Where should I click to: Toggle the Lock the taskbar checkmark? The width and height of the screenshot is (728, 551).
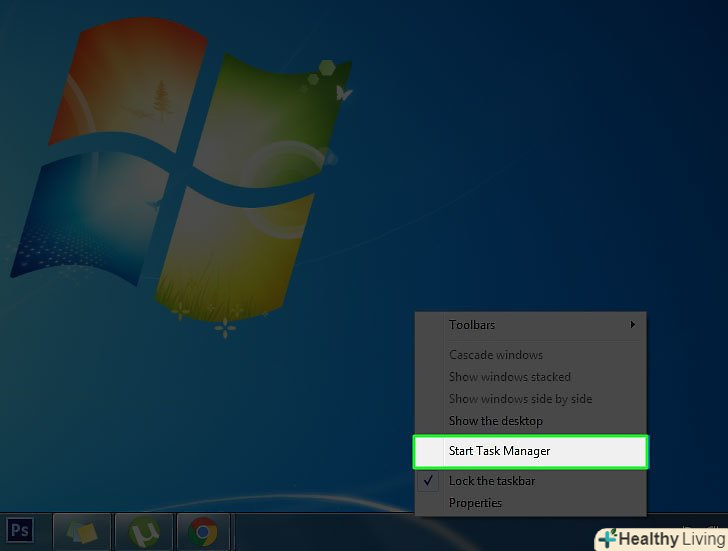point(428,480)
